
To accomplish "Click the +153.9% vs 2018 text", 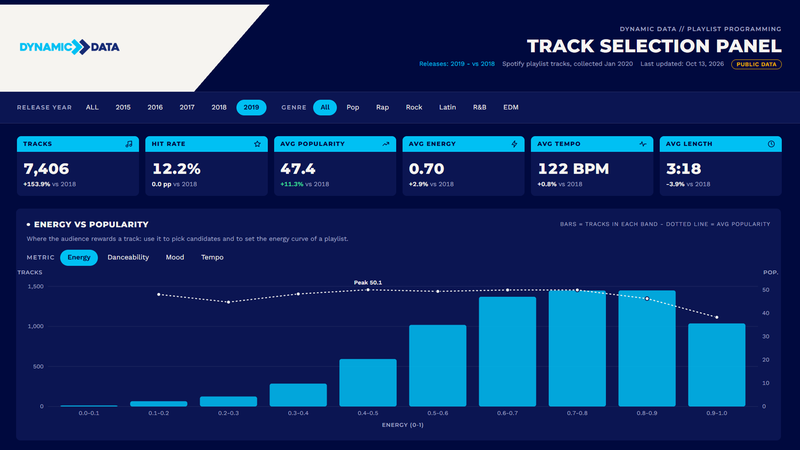I will click(x=49, y=184).
